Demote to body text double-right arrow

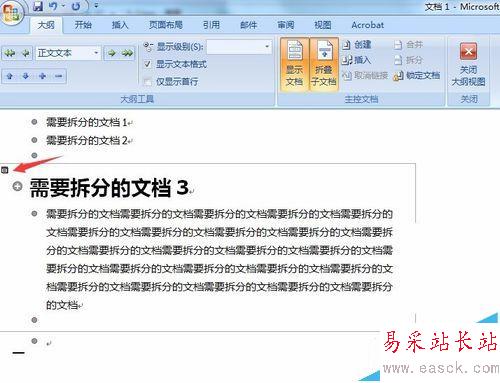[127, 53]
